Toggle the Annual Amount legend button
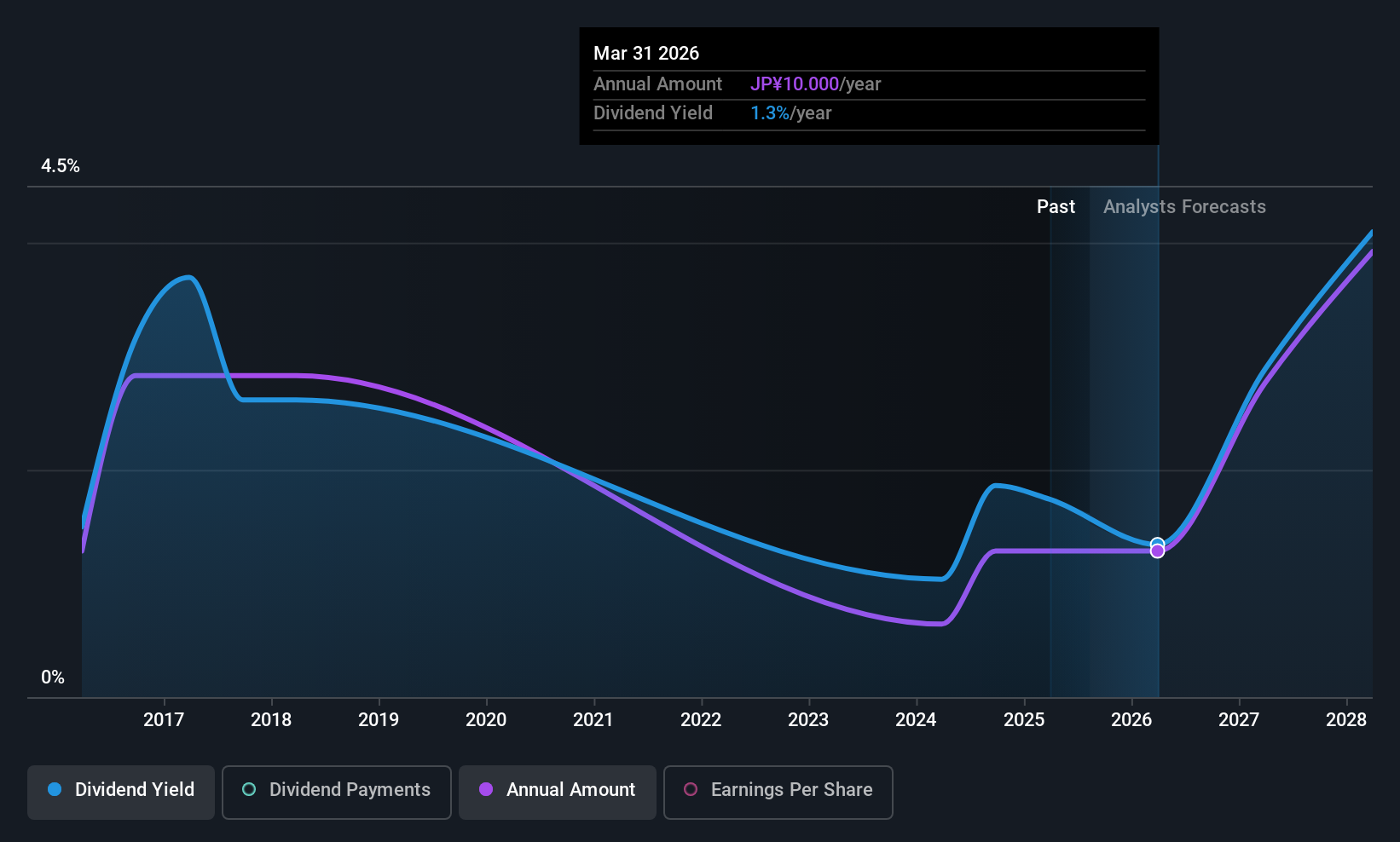Viewport: 1400px width, 842px height. [558, 792]
